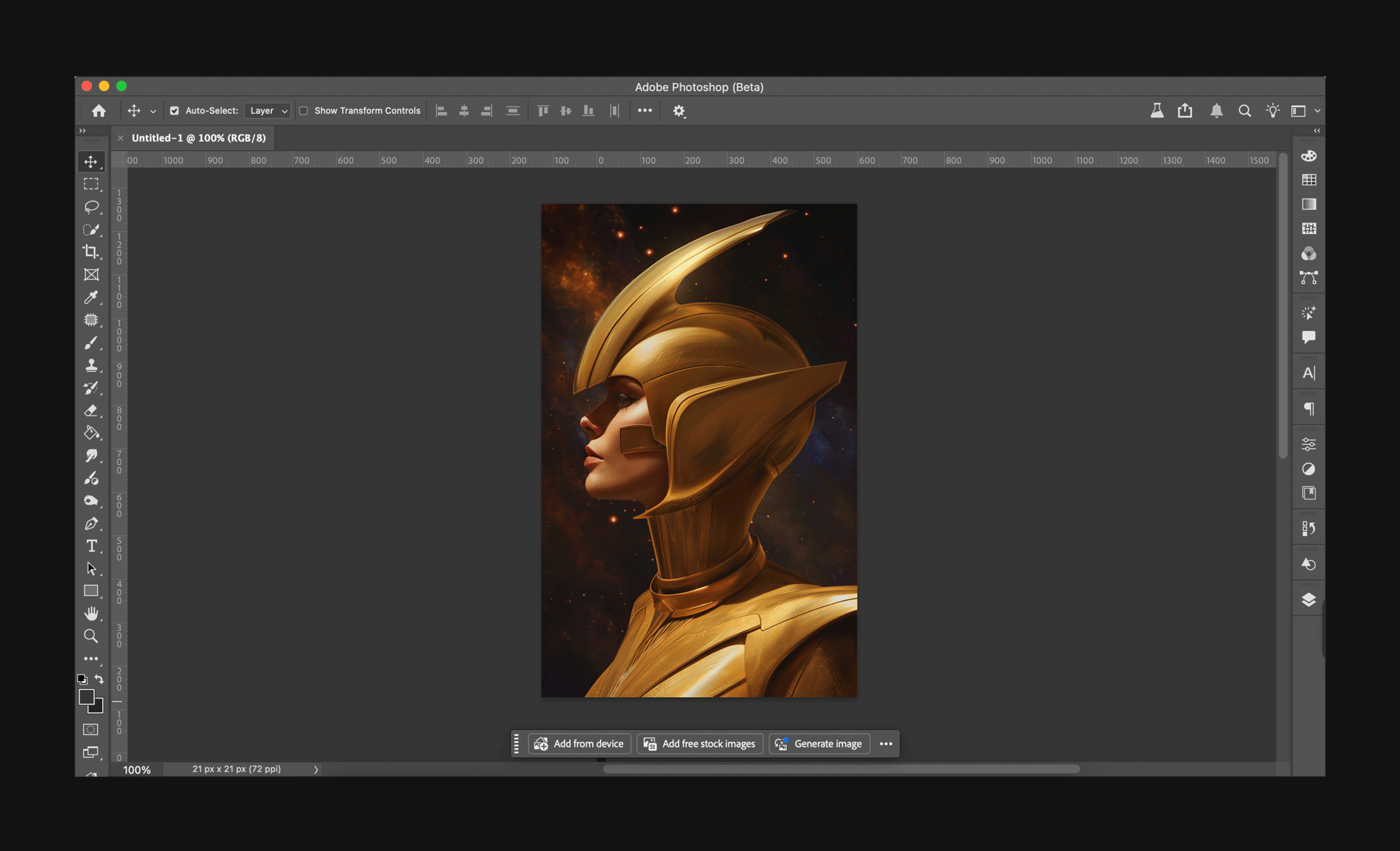Select the Clone Stamp tool
1400x851 pixels.
pyautogui.click(x=90, y=365)
